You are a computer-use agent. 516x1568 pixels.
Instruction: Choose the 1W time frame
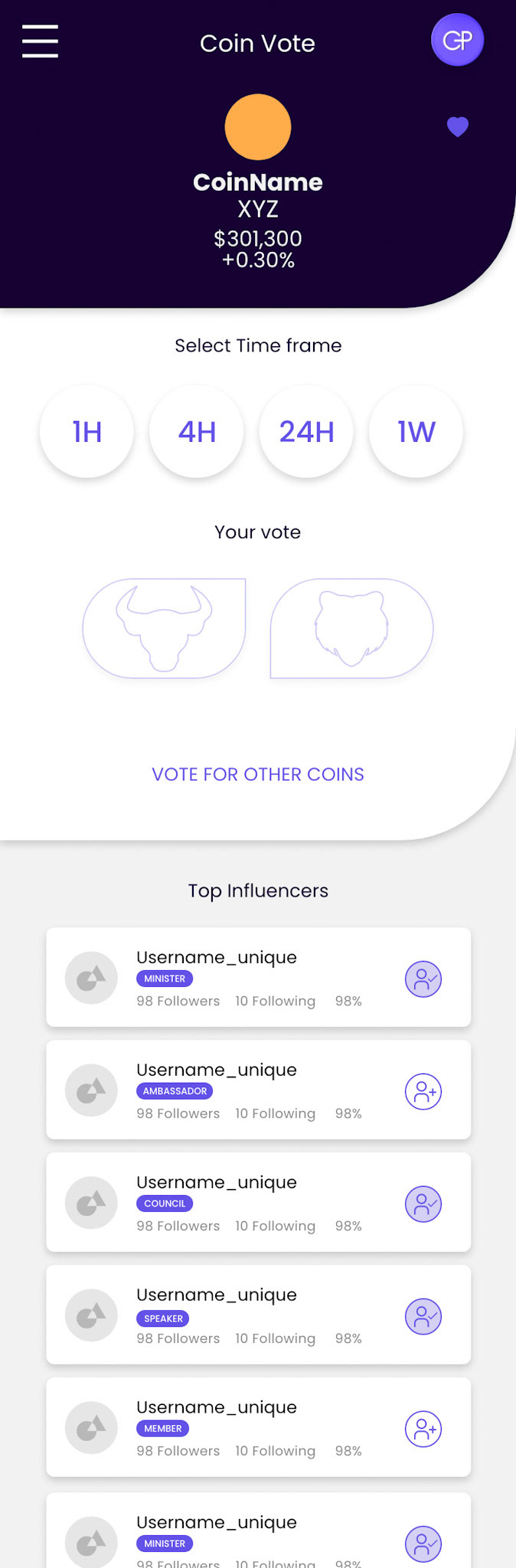416,432
